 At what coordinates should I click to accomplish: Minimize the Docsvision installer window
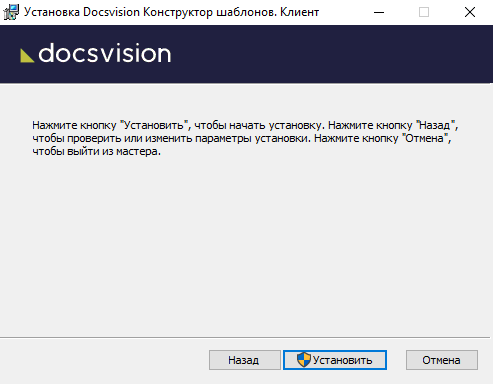tap(379, 12)
